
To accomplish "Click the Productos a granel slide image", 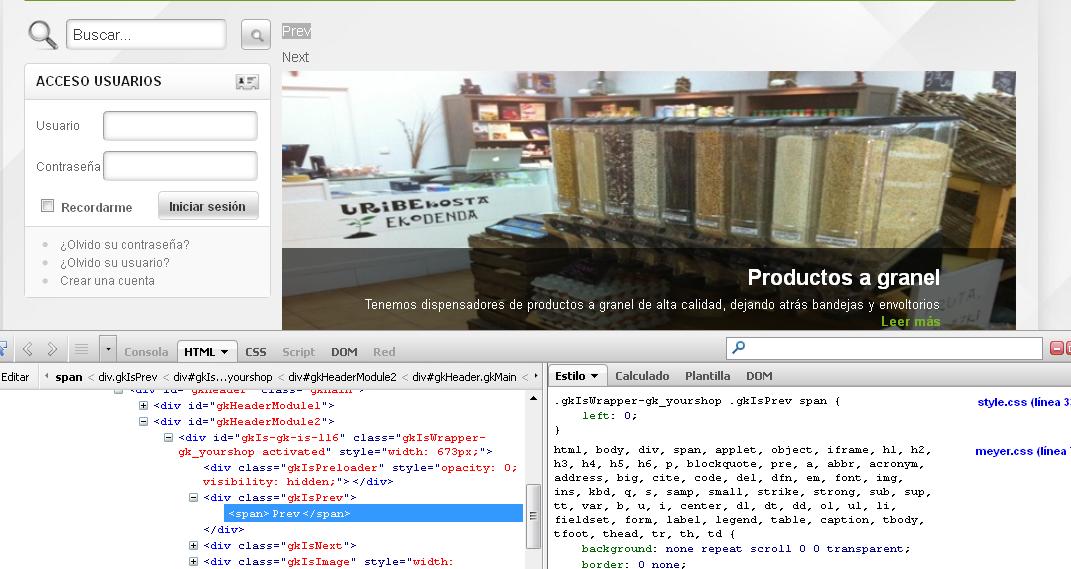I will [648, 200].
